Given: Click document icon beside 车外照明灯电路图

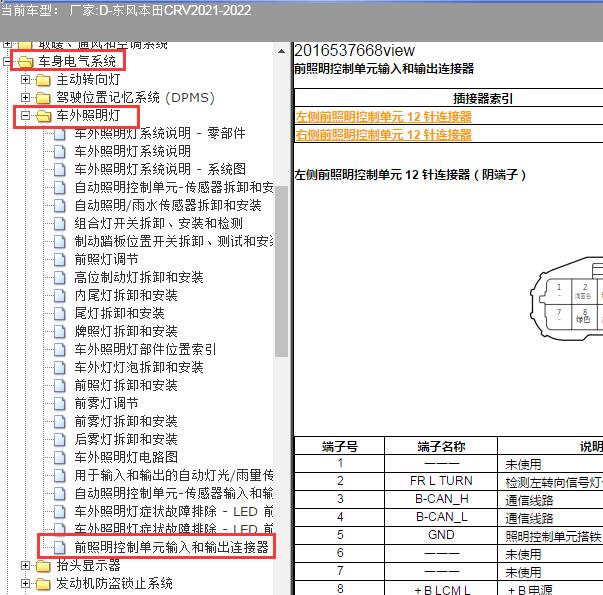Looking at the screenshot, I should [60, 458].
